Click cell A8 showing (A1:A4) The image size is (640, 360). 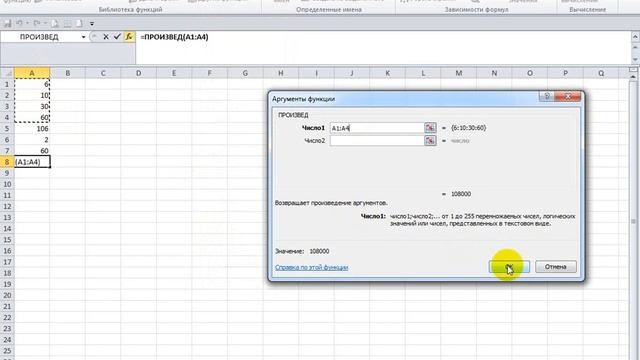32,162
